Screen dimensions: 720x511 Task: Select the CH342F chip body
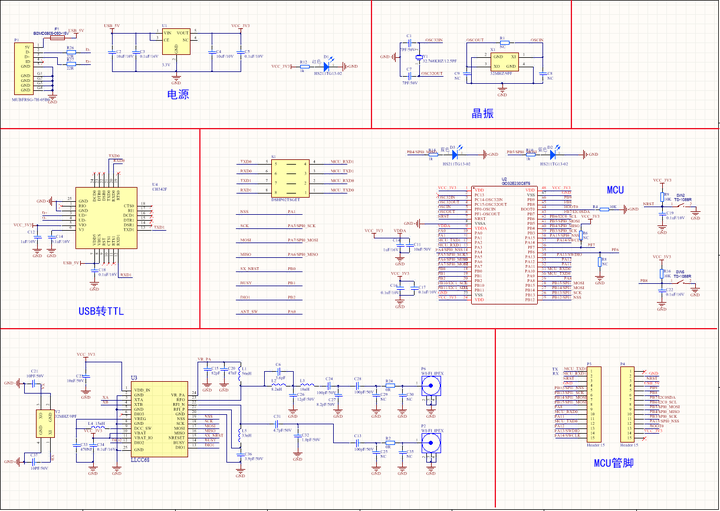click(107, 218)
